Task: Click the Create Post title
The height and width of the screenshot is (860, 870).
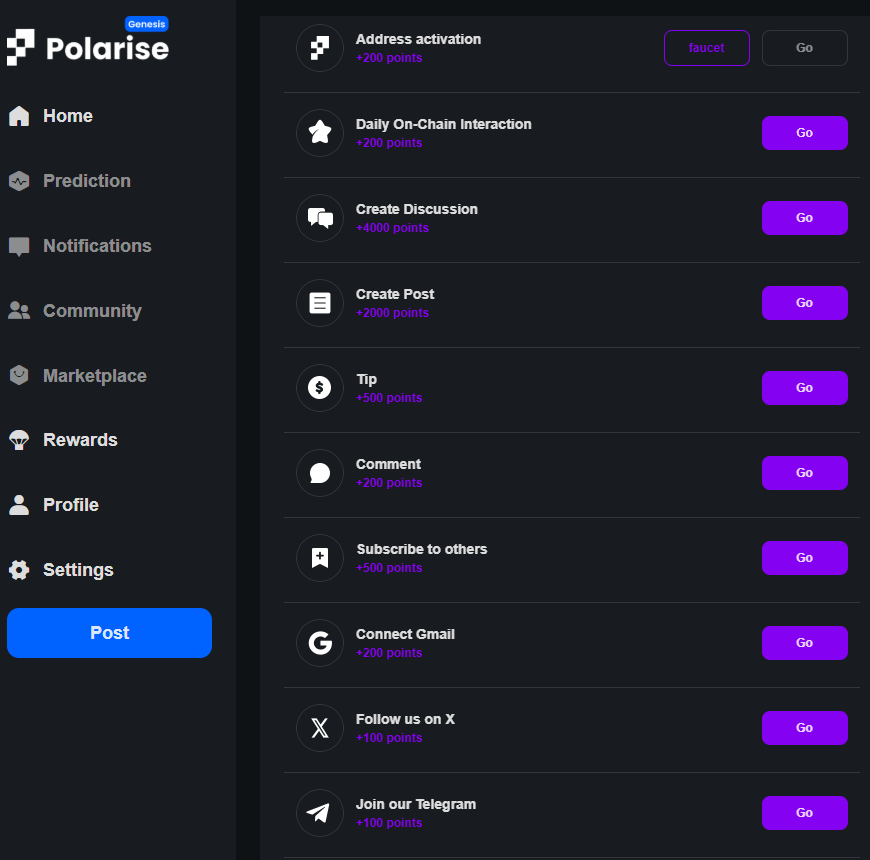Action: [395, 294]
